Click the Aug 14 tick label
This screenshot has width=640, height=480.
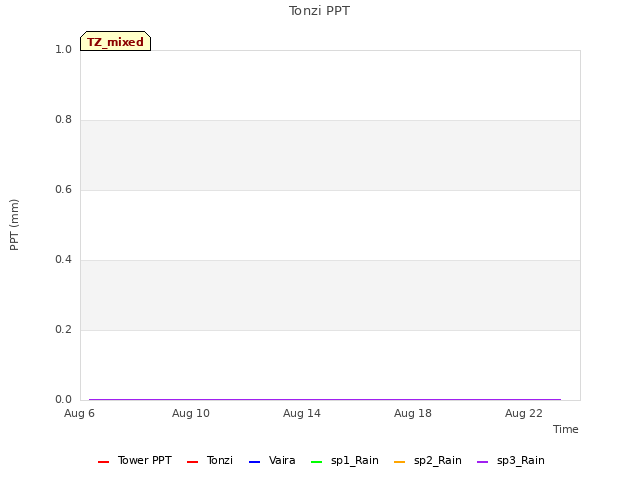[x=302, y=413]
